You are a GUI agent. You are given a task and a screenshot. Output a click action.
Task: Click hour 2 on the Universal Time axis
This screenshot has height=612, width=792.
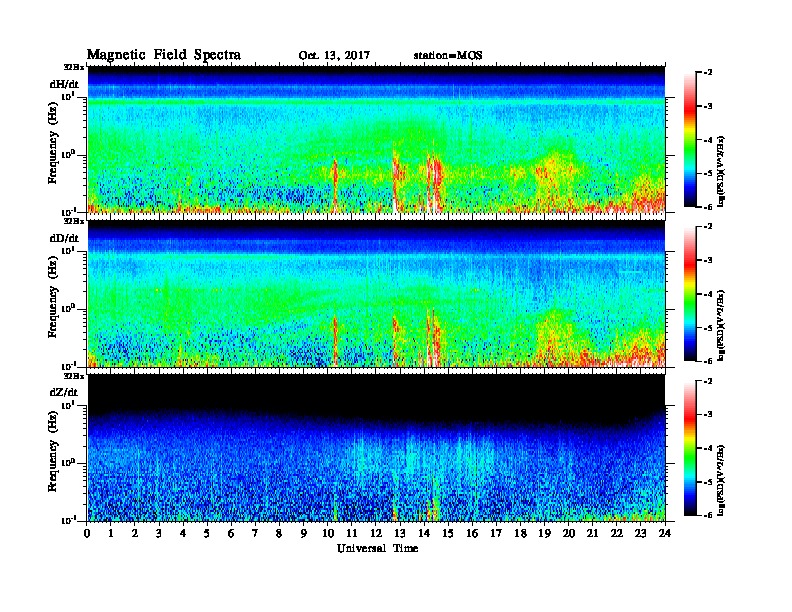[135, 533]
